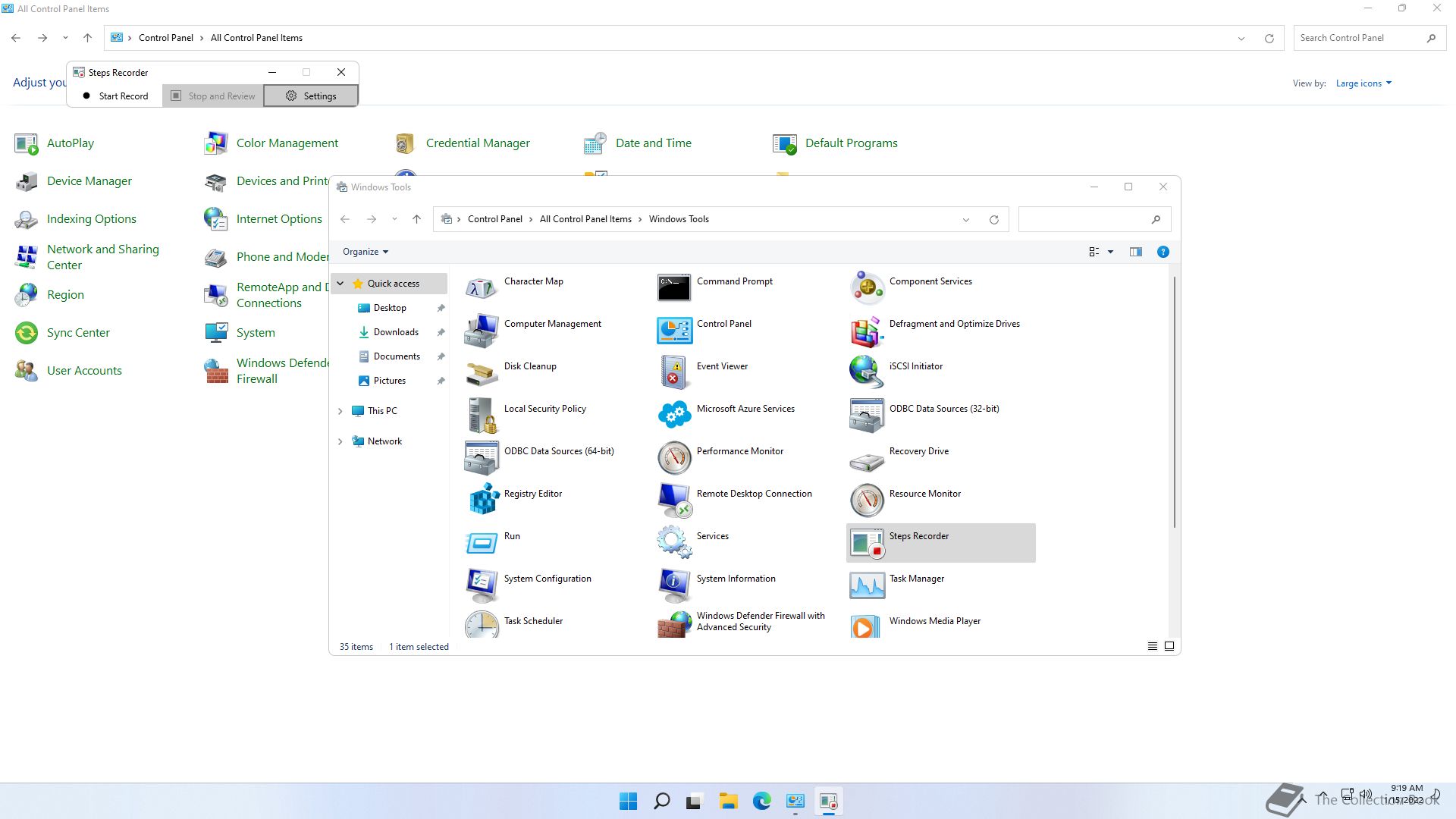Open the Credential Manager link
Viewport: 1456px width, 819px height.
click(x=477, y=143)
